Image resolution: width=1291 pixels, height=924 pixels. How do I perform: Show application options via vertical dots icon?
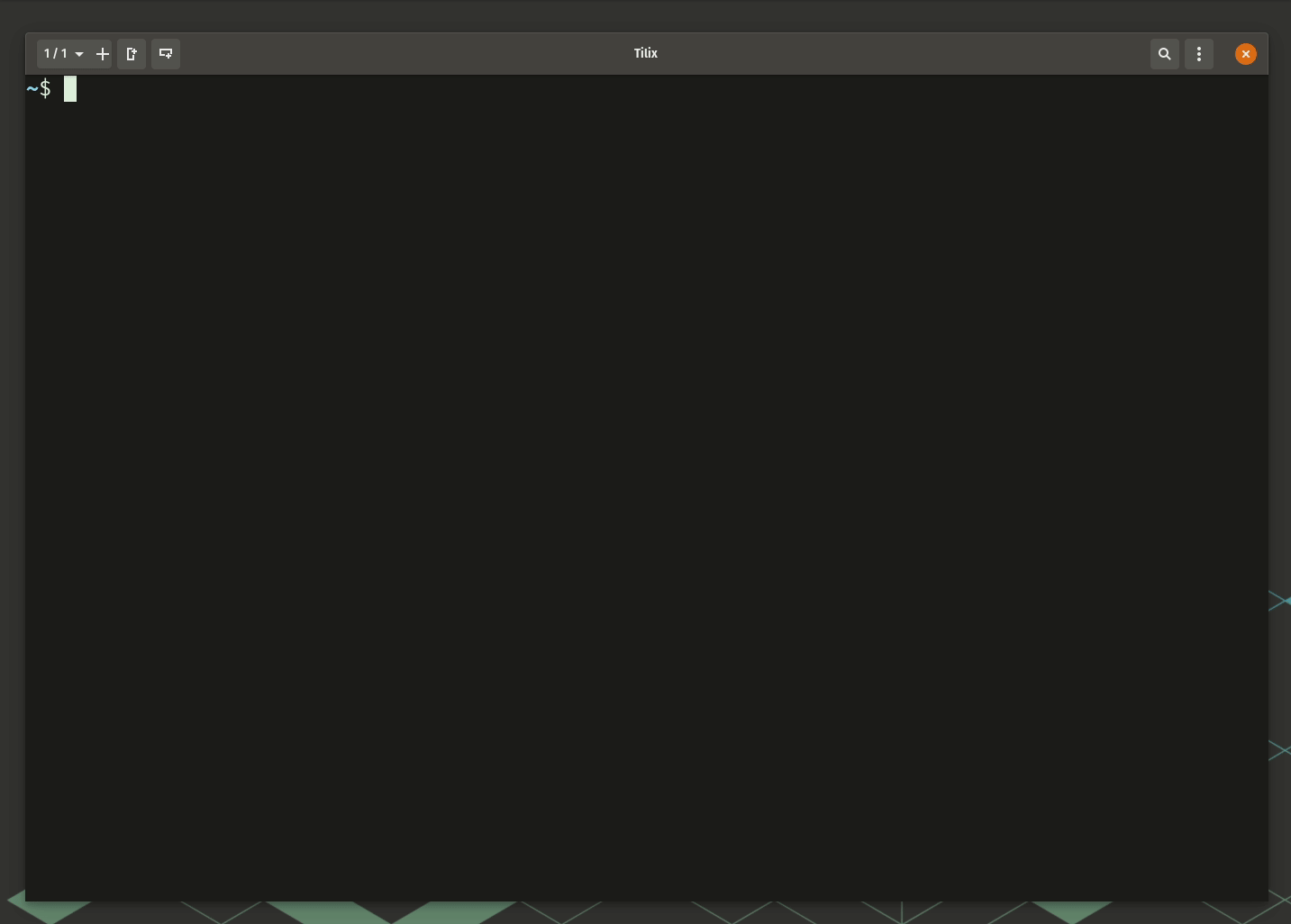[1199, 54]
